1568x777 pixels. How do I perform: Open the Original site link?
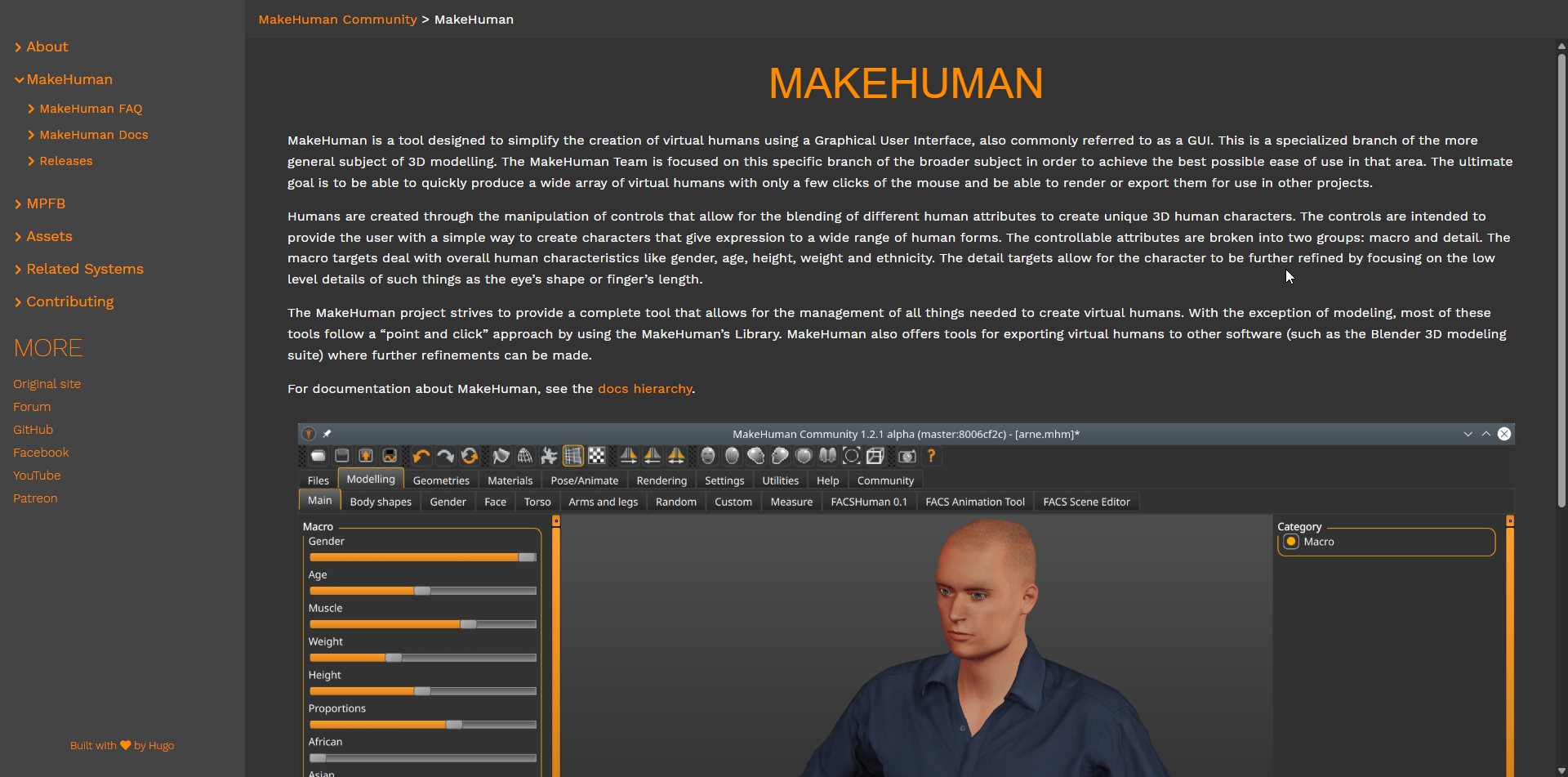pyautogui.click(x=47, y=384)
